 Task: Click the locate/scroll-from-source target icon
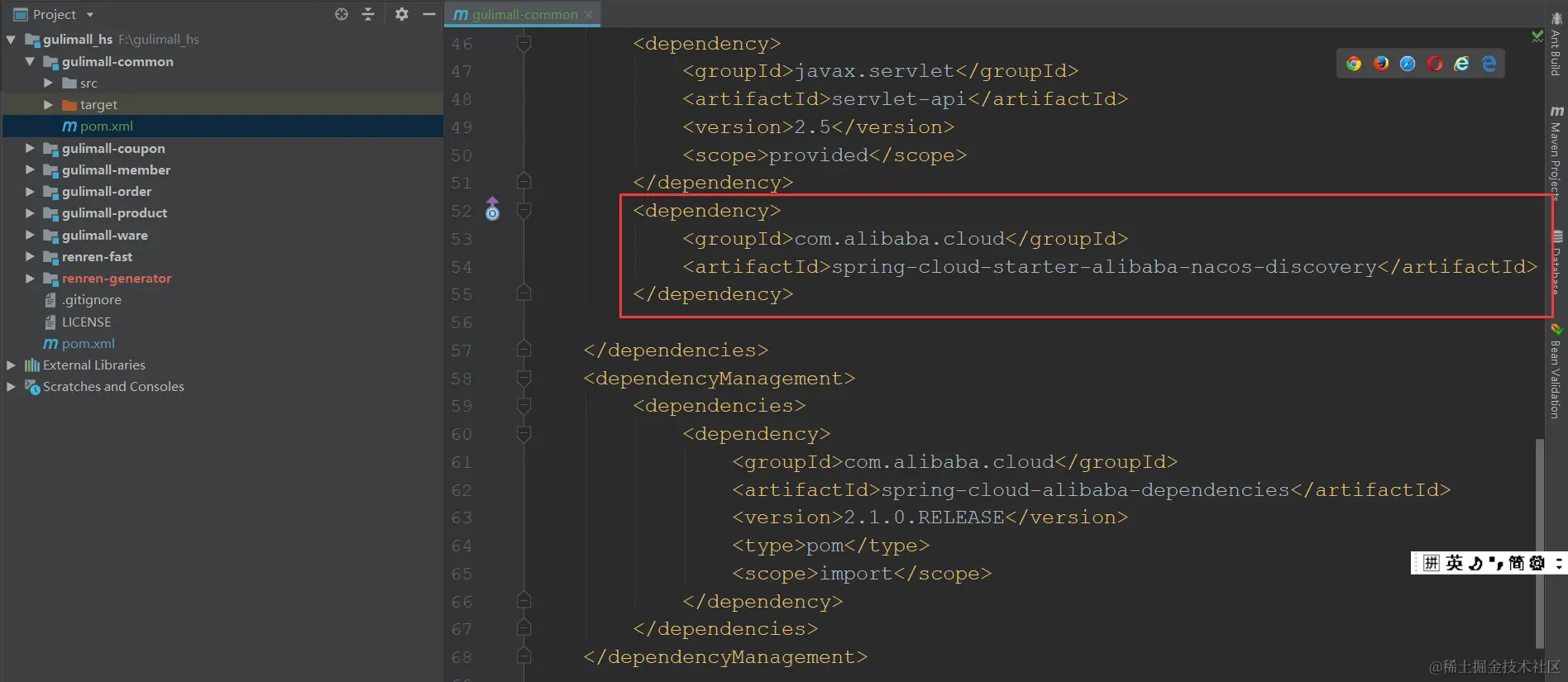tap(341, 14)
